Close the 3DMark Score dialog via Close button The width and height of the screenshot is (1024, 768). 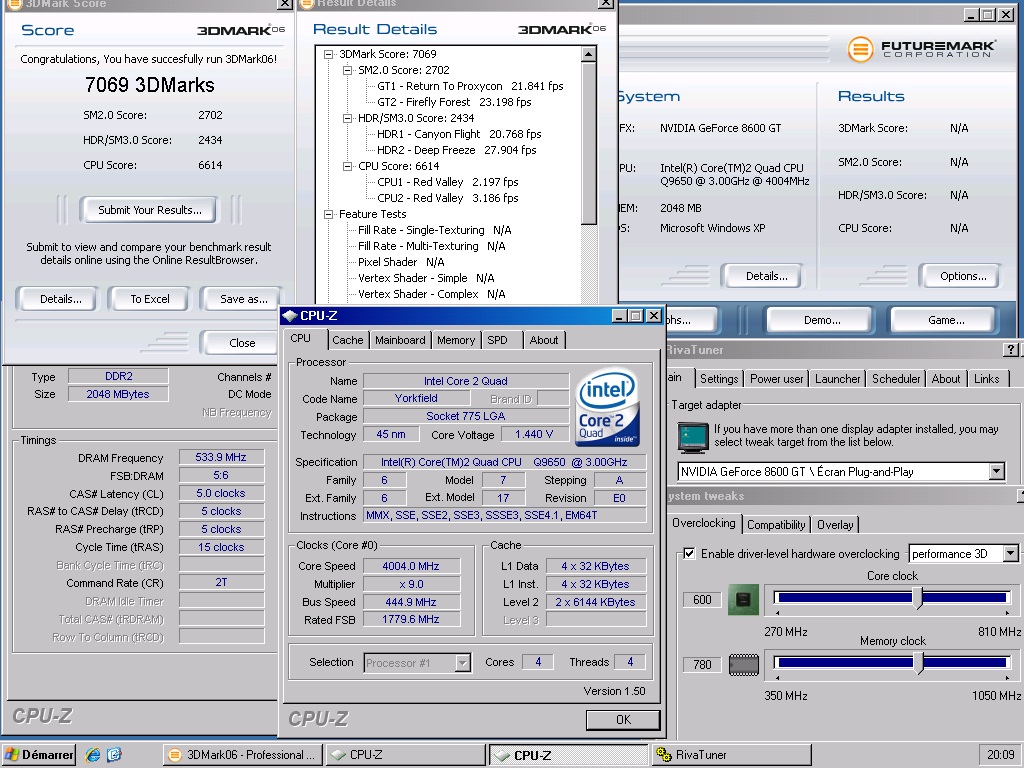242,343
